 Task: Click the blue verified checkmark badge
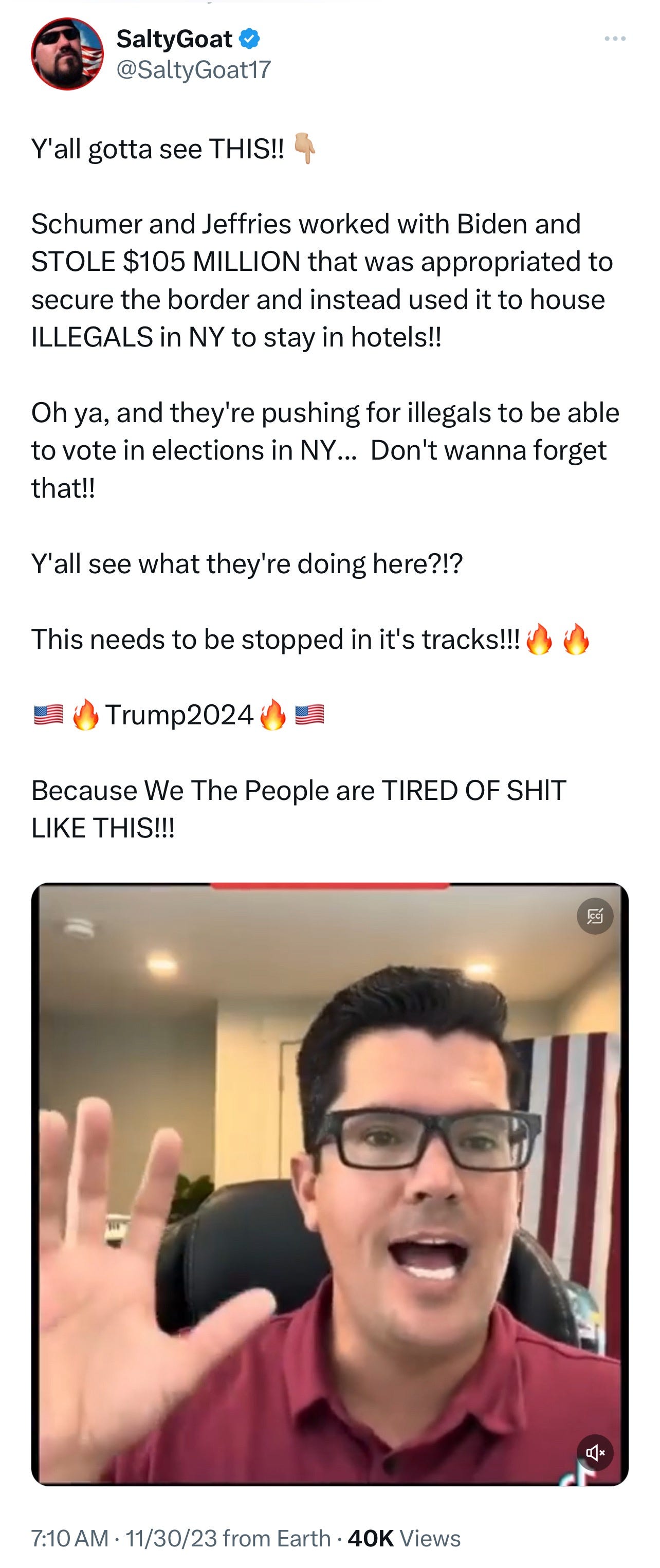(249, 39)
